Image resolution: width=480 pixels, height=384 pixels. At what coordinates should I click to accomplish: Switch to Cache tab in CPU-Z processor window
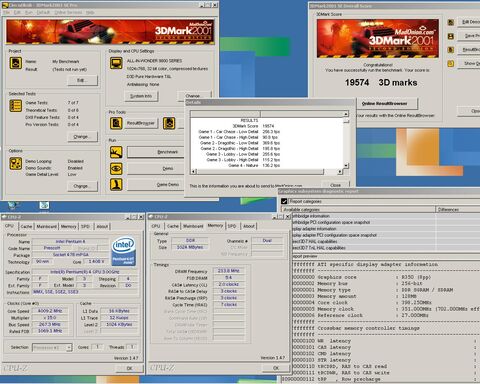[26, 226]
